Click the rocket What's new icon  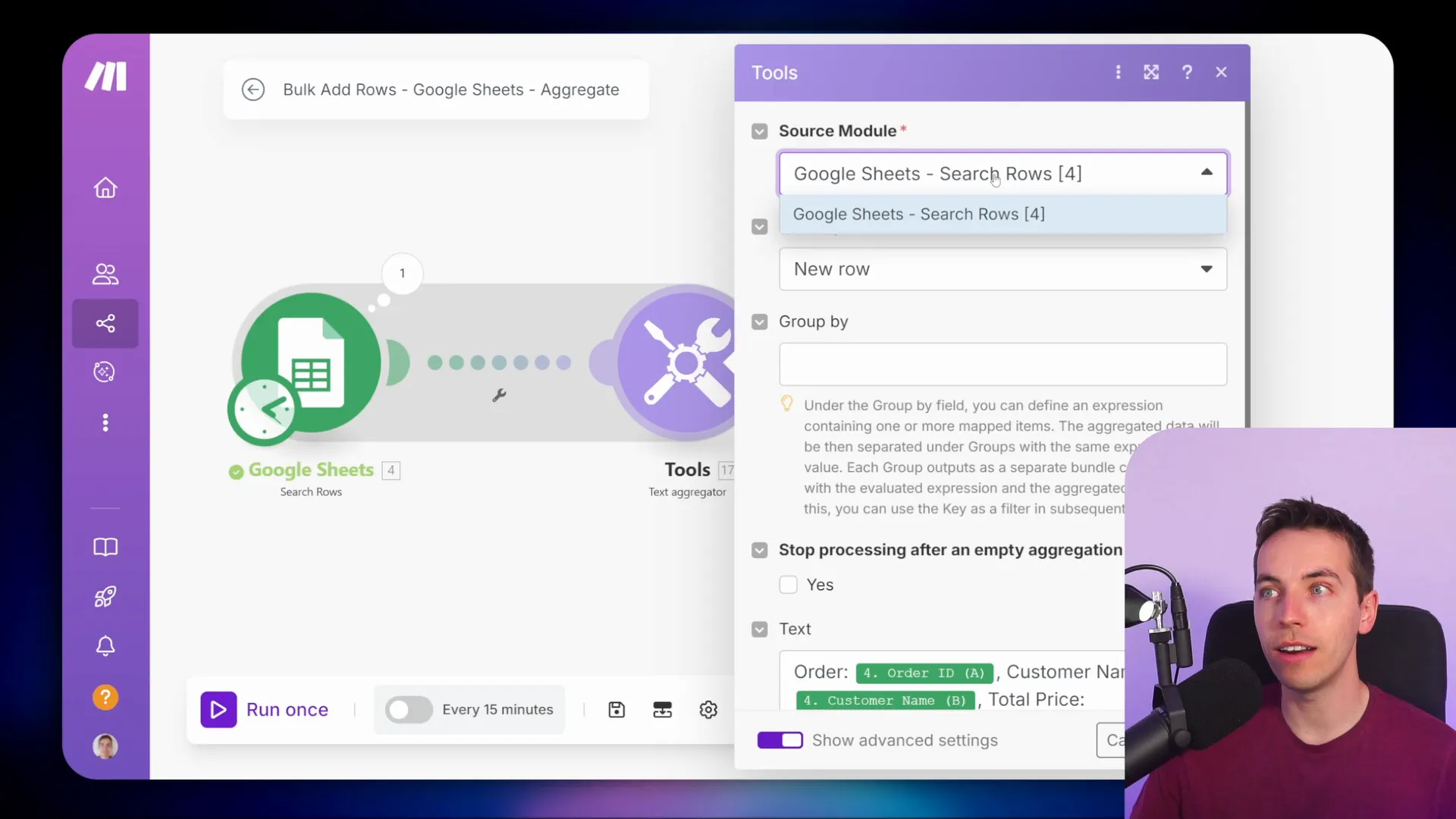pyautogui.click(x=105, y=597)
